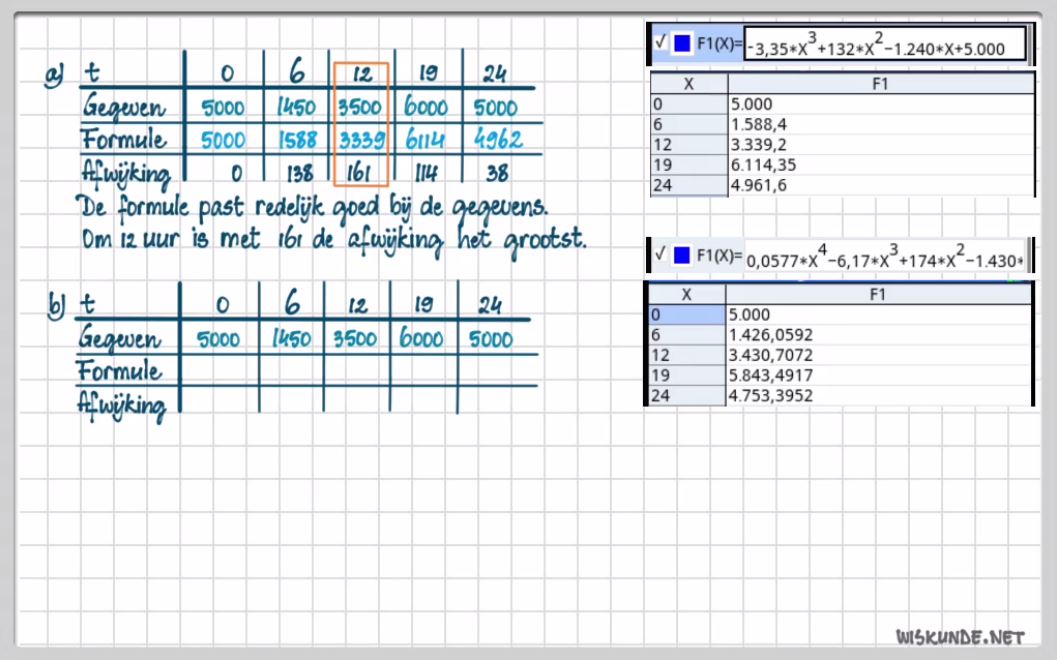The width and height of the screenshot is (1057, 660).
Task: Select the cell with value 1.588,4
Action: pyautogui.click(x=880, y=124)
